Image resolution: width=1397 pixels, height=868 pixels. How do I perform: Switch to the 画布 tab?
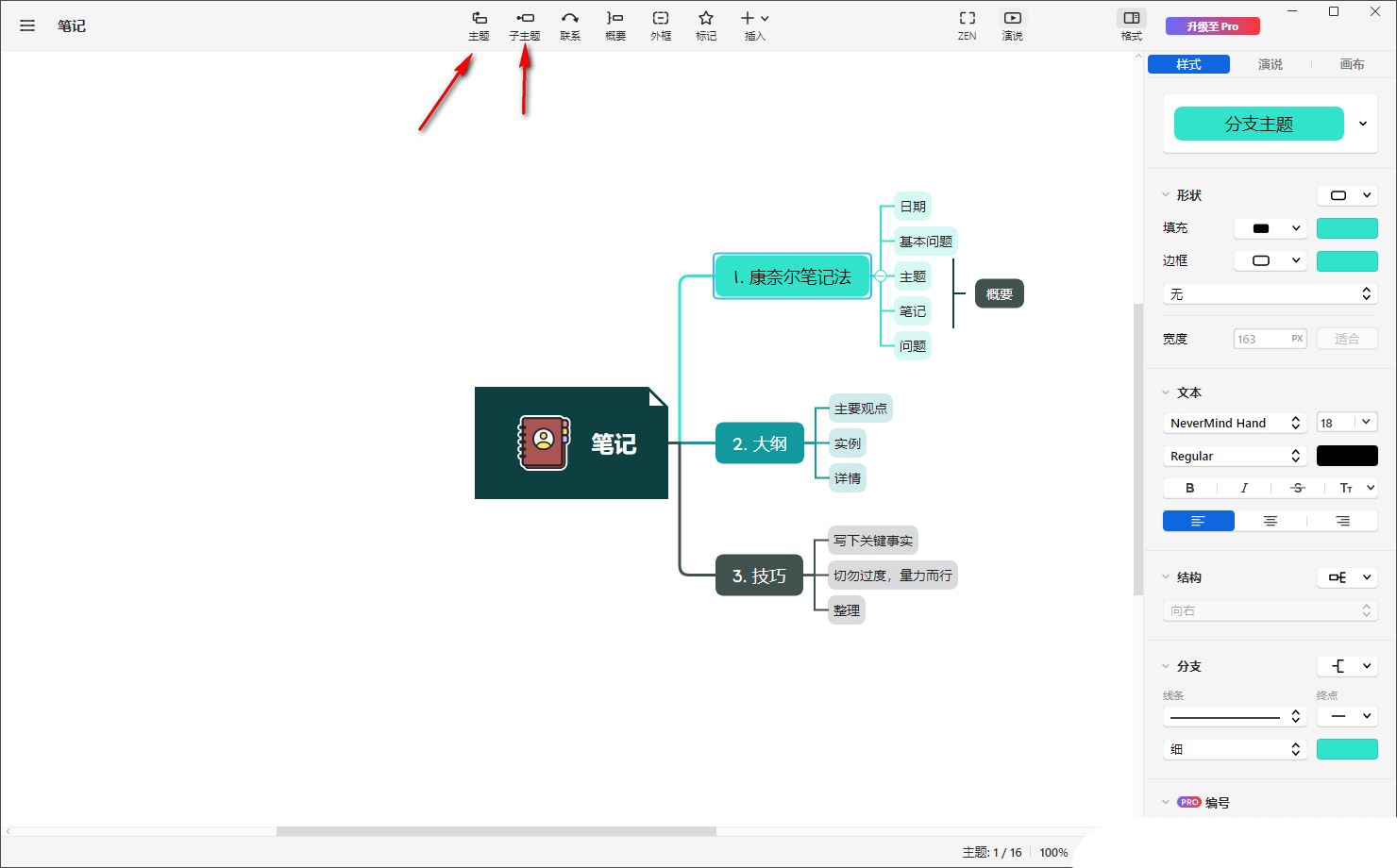(x=1352, y=64)
